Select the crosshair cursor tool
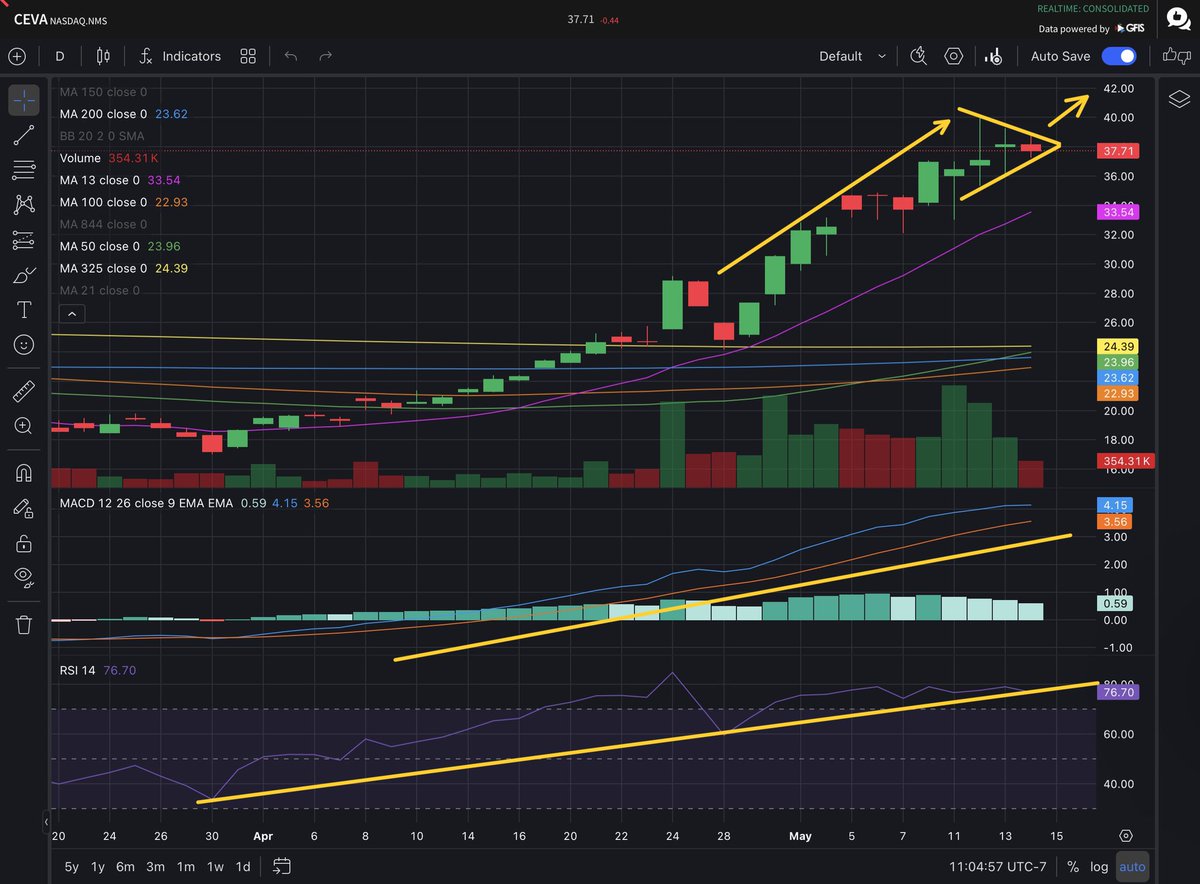Screen dimensions: 1200x884 click(x=24, y=99)
